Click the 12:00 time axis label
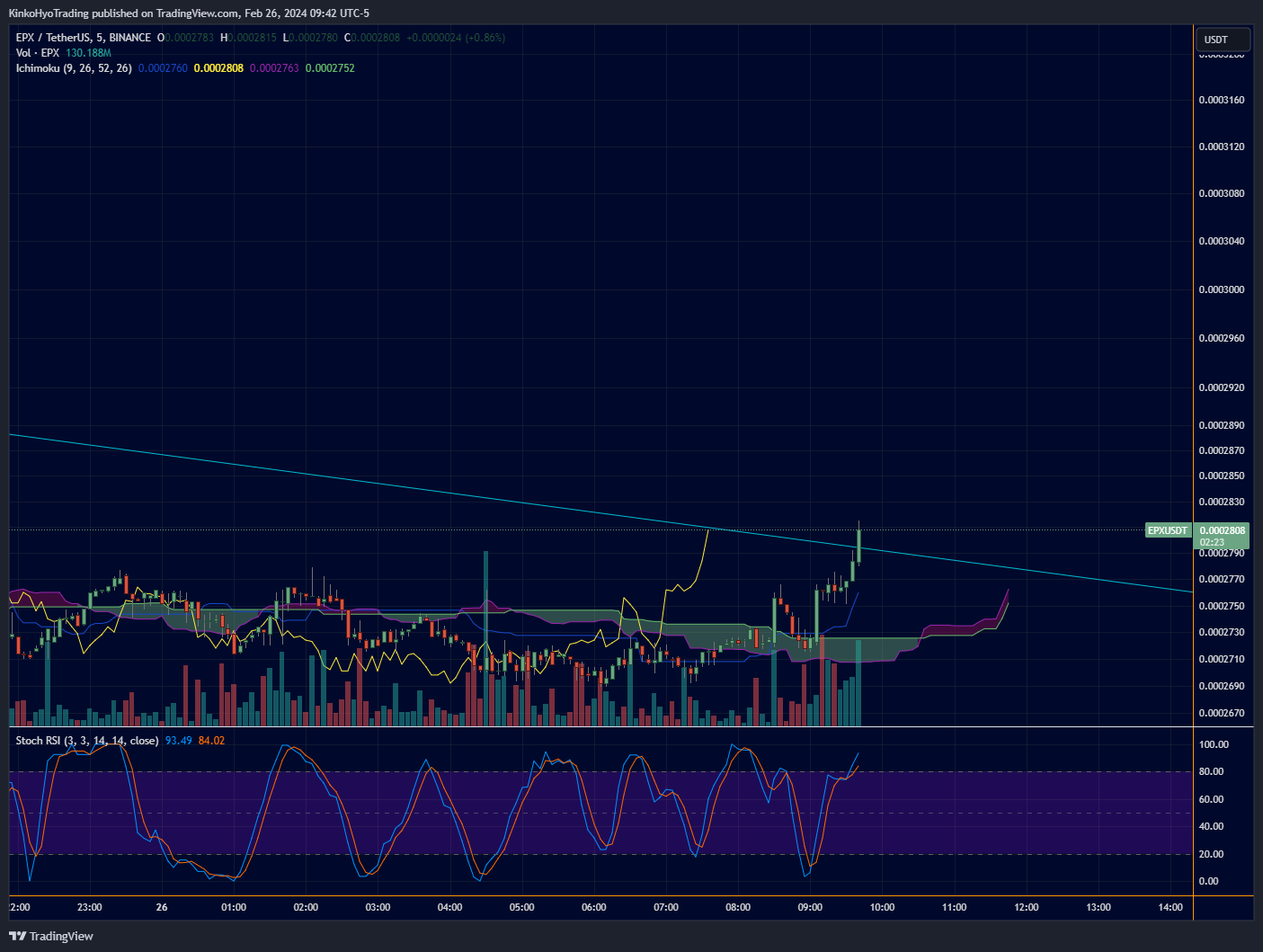This screenshot has width=1263, height=952. [1027, 907]
